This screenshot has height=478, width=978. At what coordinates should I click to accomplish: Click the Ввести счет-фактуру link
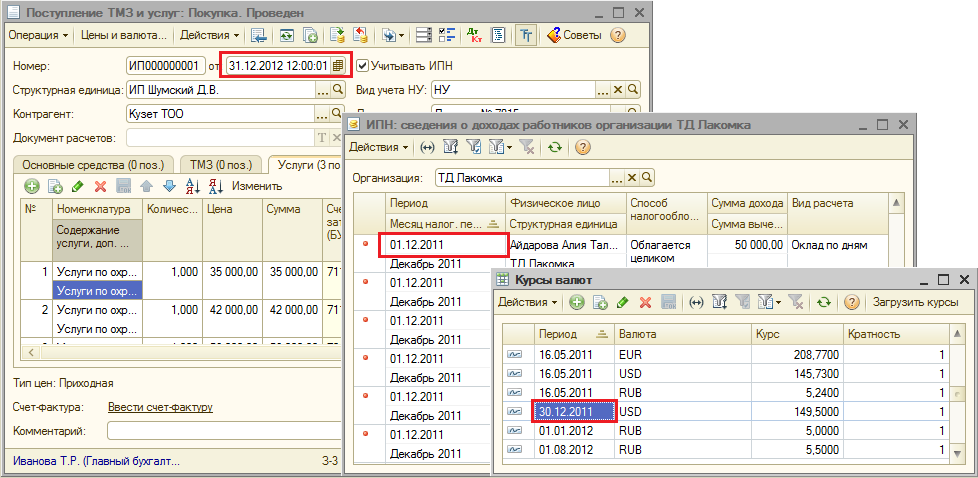tap(160, 407)
